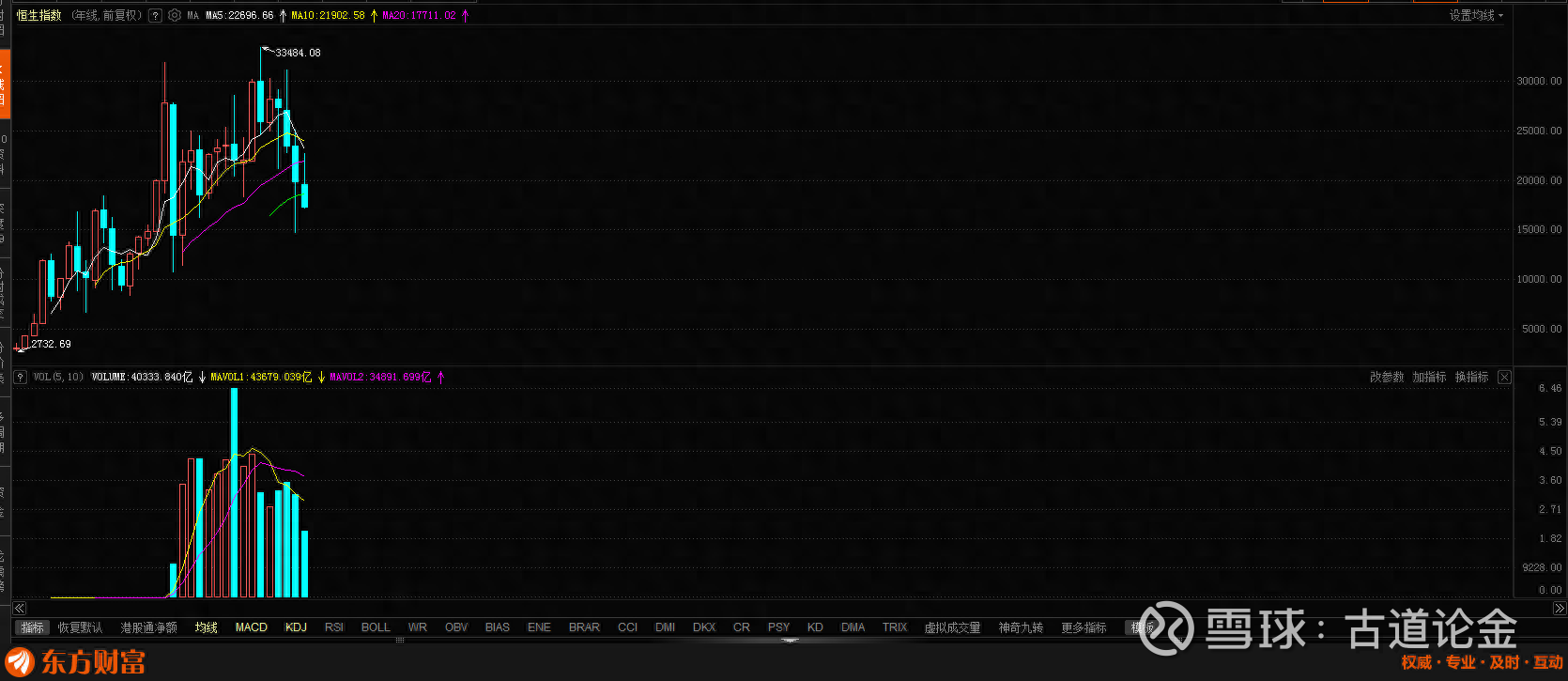Image resolution: width=1568 pixels, height=681 pixels.
Task: Toggle the KDJ indicator
Action: 296,627
